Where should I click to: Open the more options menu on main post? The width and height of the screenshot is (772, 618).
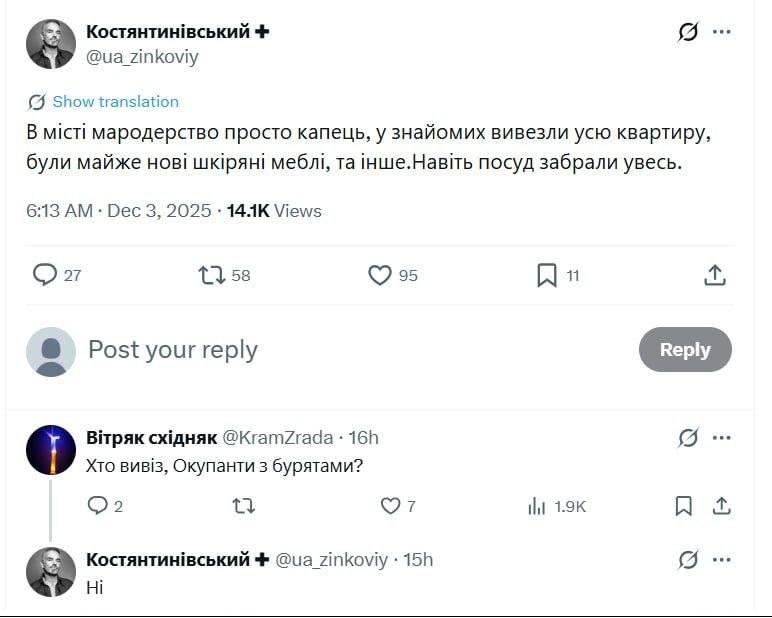[x=722, y=32]
